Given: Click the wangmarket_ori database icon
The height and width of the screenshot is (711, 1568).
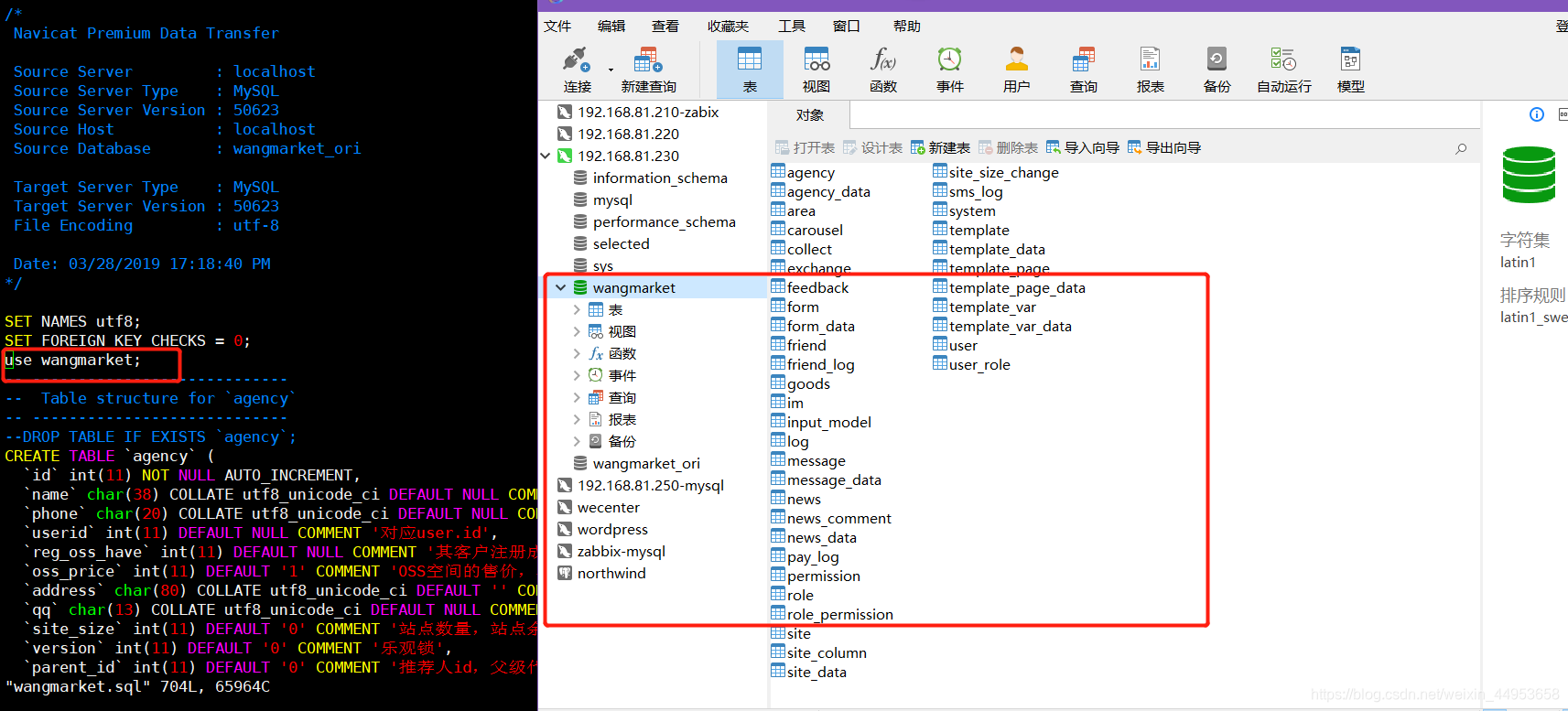Looking at the screenshot, I should click(580, 463).
